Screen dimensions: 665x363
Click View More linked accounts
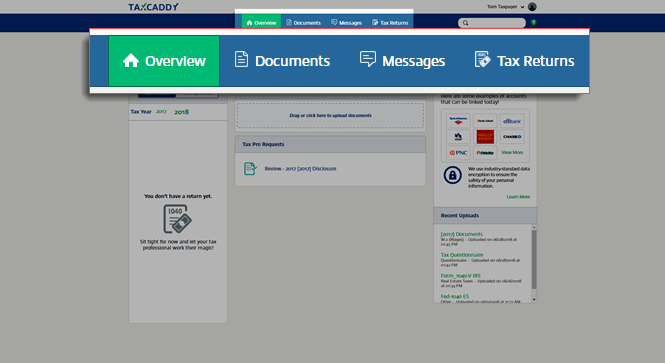pos(512,152)
